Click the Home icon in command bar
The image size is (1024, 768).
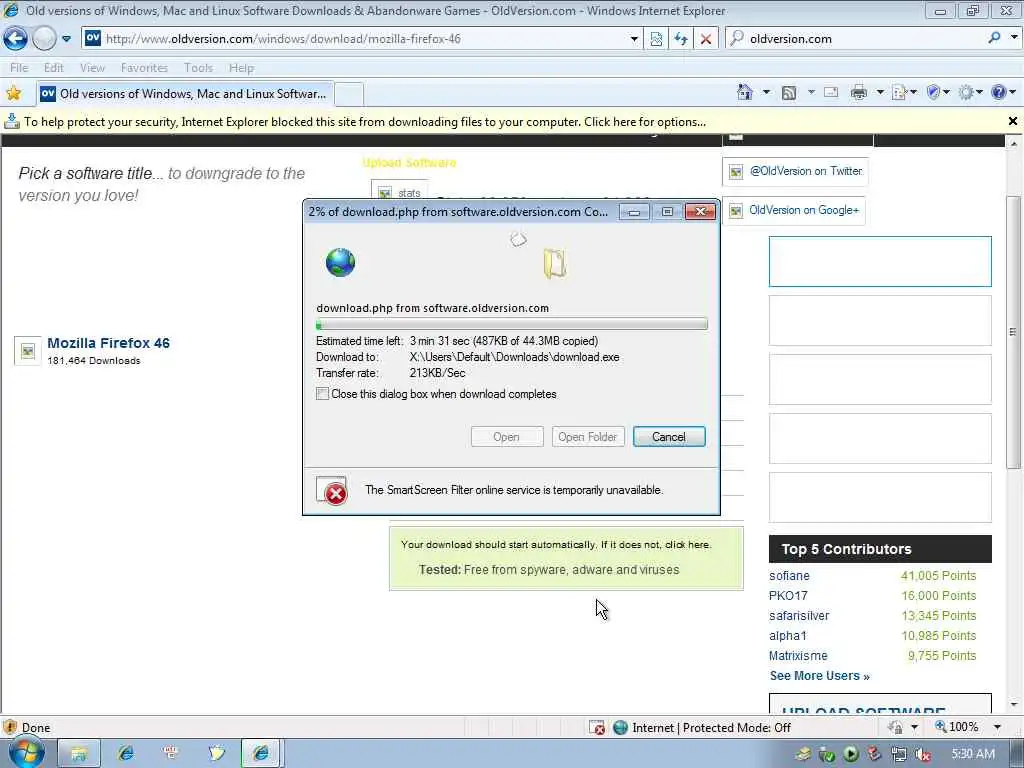[745, 93]
